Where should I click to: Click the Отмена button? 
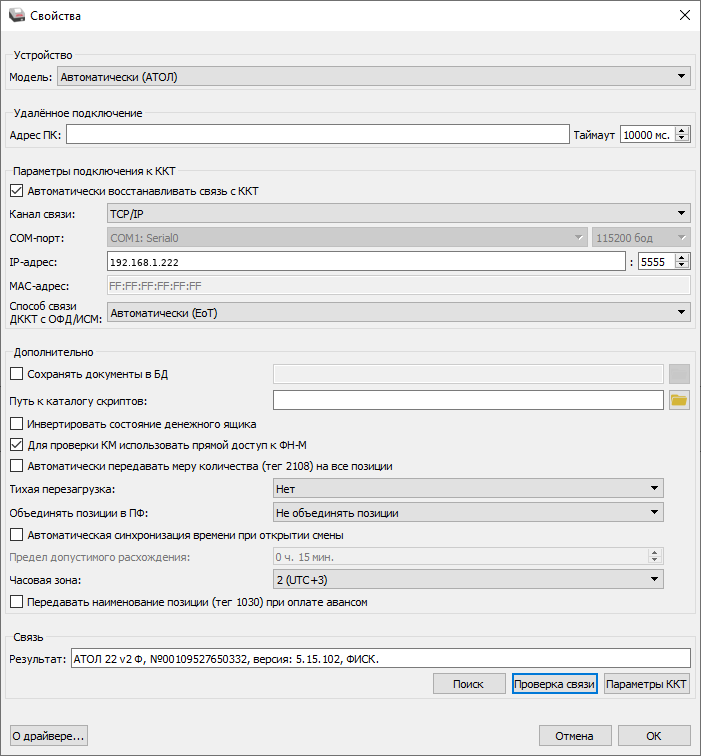575,736
